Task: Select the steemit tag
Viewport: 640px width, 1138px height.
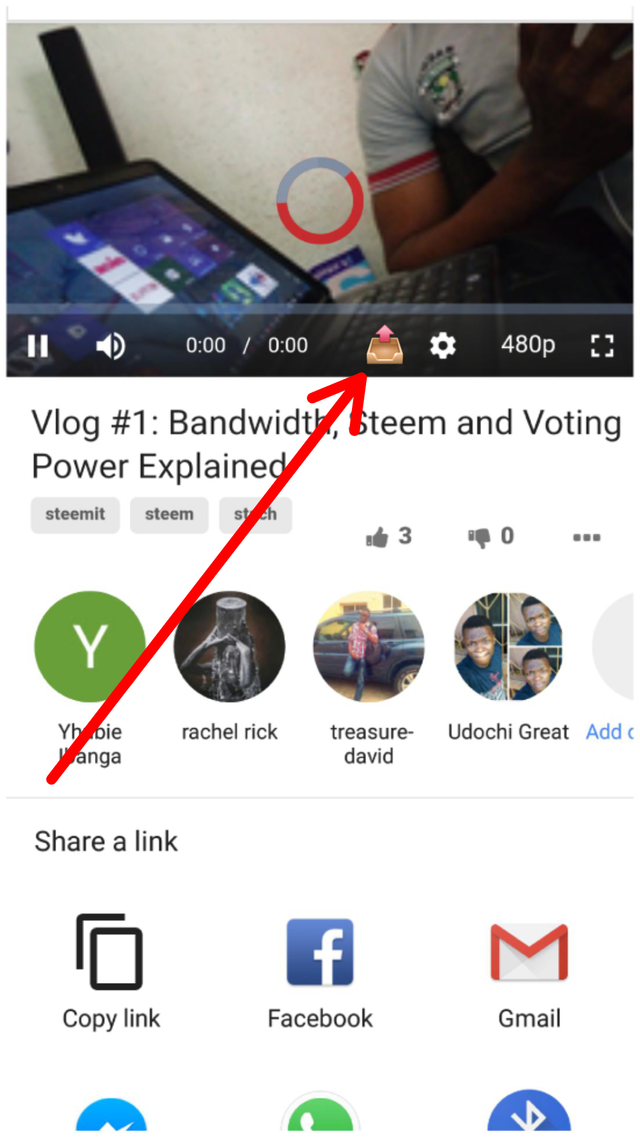Action: pos(75,515)
